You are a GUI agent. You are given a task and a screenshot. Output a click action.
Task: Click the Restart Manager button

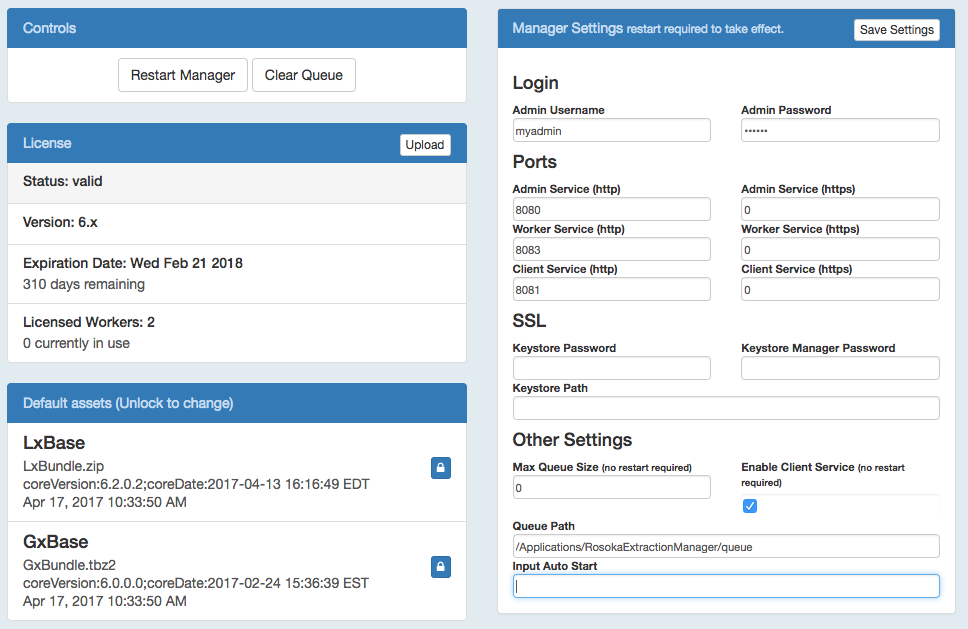click(x=182, y=74)
